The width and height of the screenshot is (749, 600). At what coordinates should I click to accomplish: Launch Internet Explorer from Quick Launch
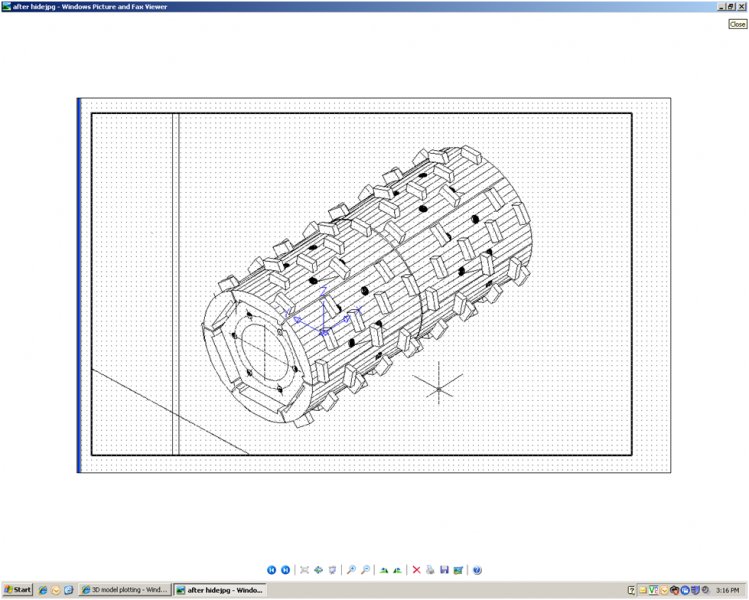43,590
